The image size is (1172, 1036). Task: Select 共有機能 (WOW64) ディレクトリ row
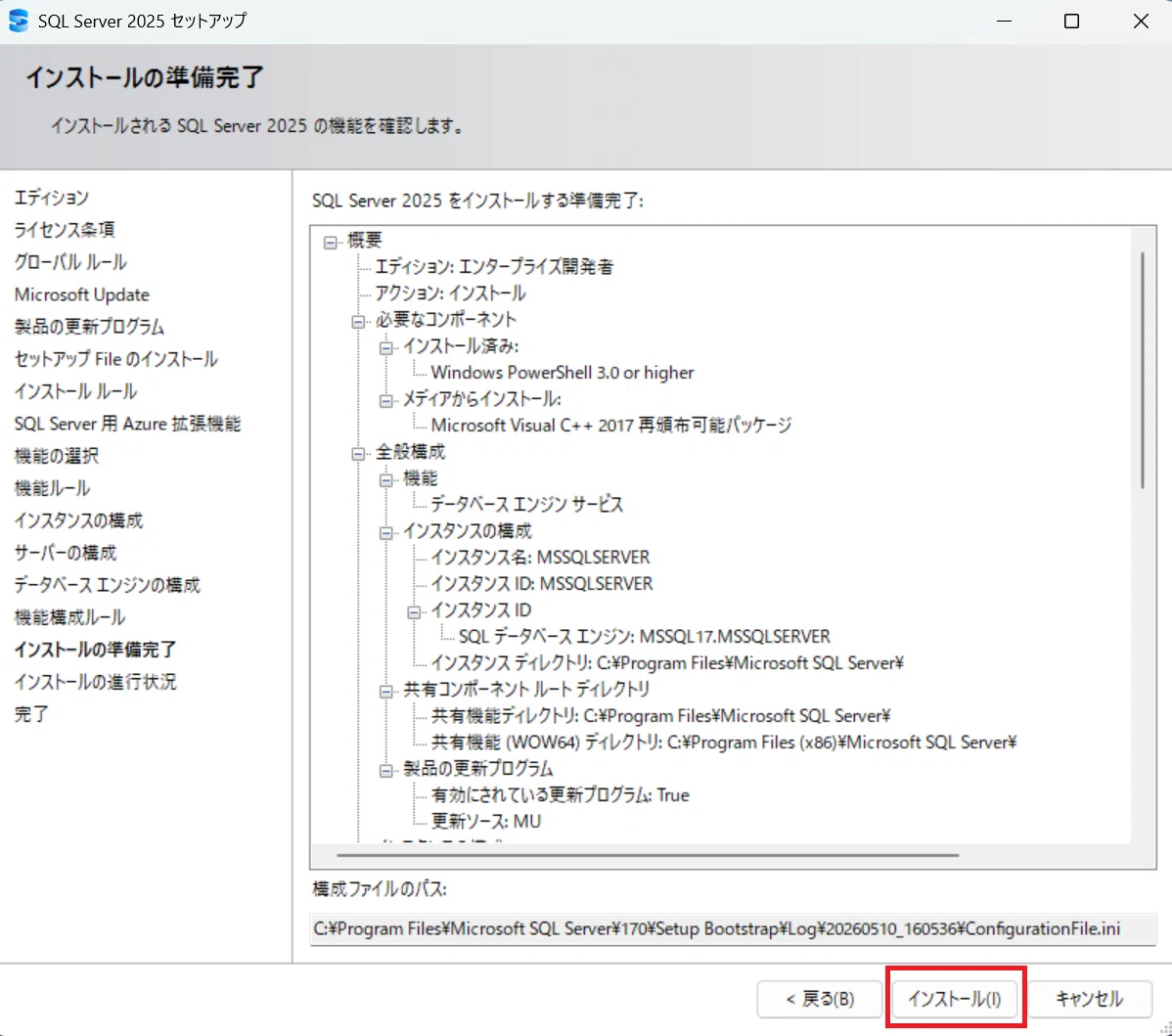[724, 743]
